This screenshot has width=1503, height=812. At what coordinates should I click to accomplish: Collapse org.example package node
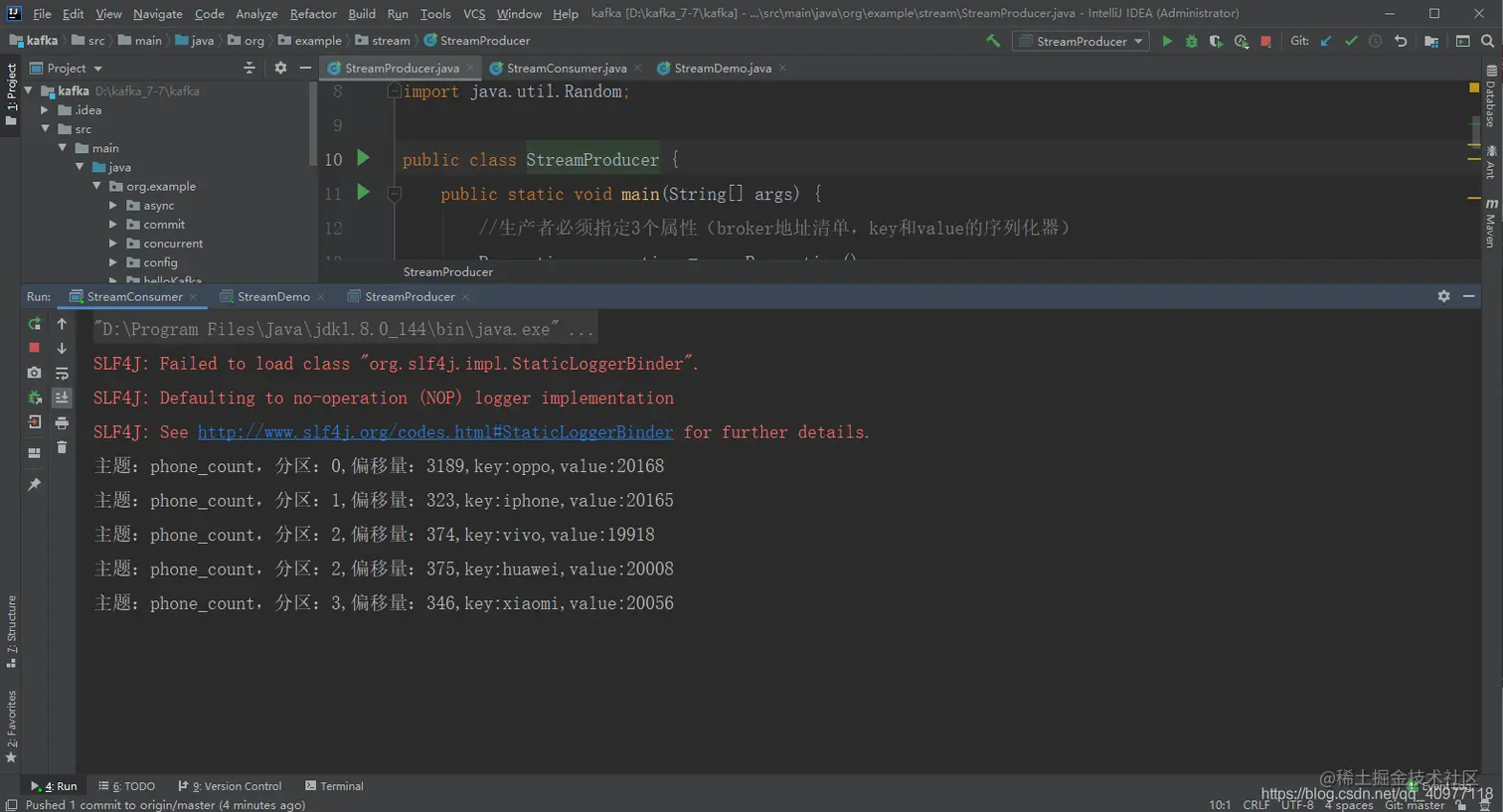click(96, 186)
